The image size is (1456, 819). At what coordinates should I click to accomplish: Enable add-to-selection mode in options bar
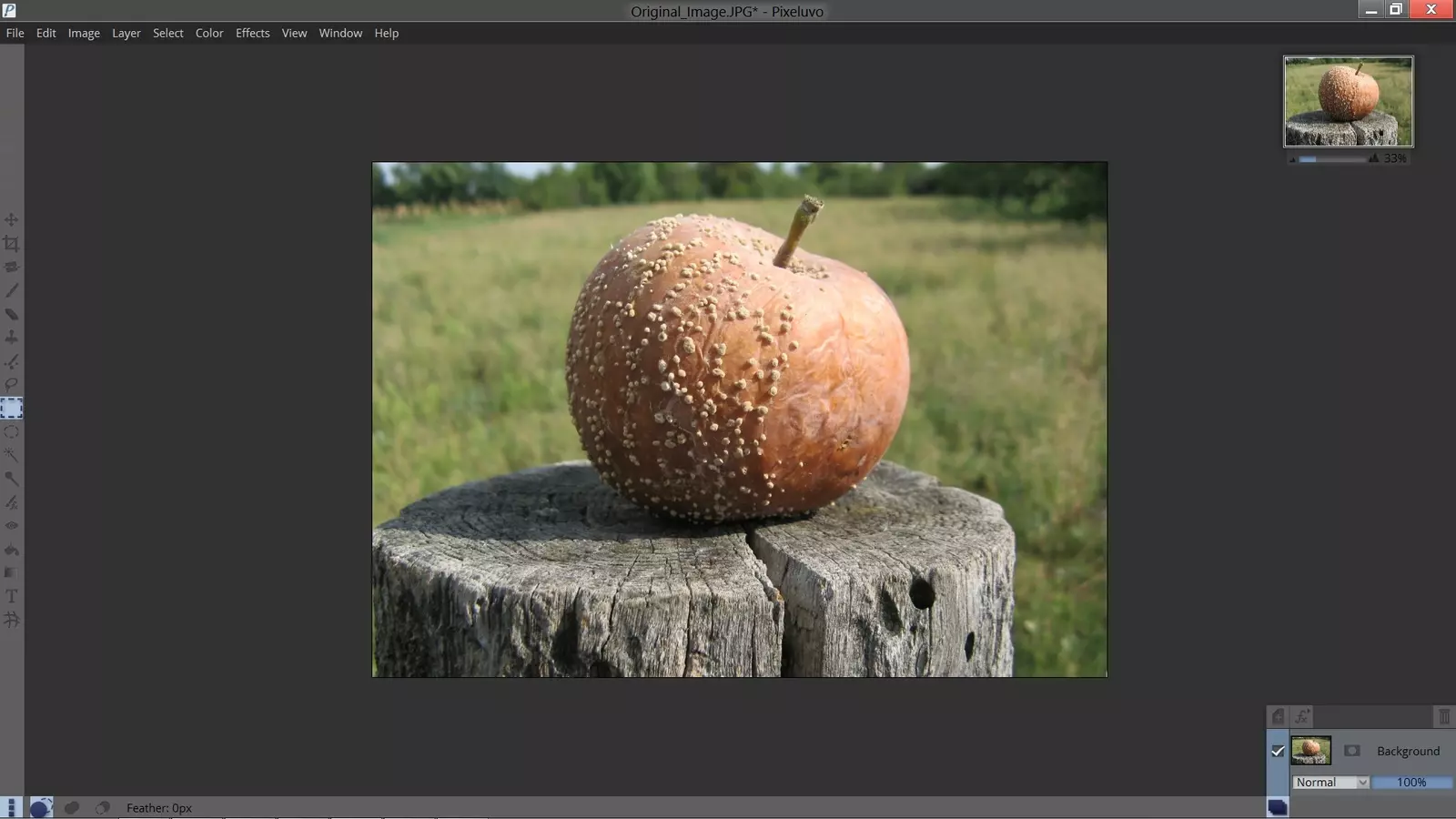tap(72, 808)
